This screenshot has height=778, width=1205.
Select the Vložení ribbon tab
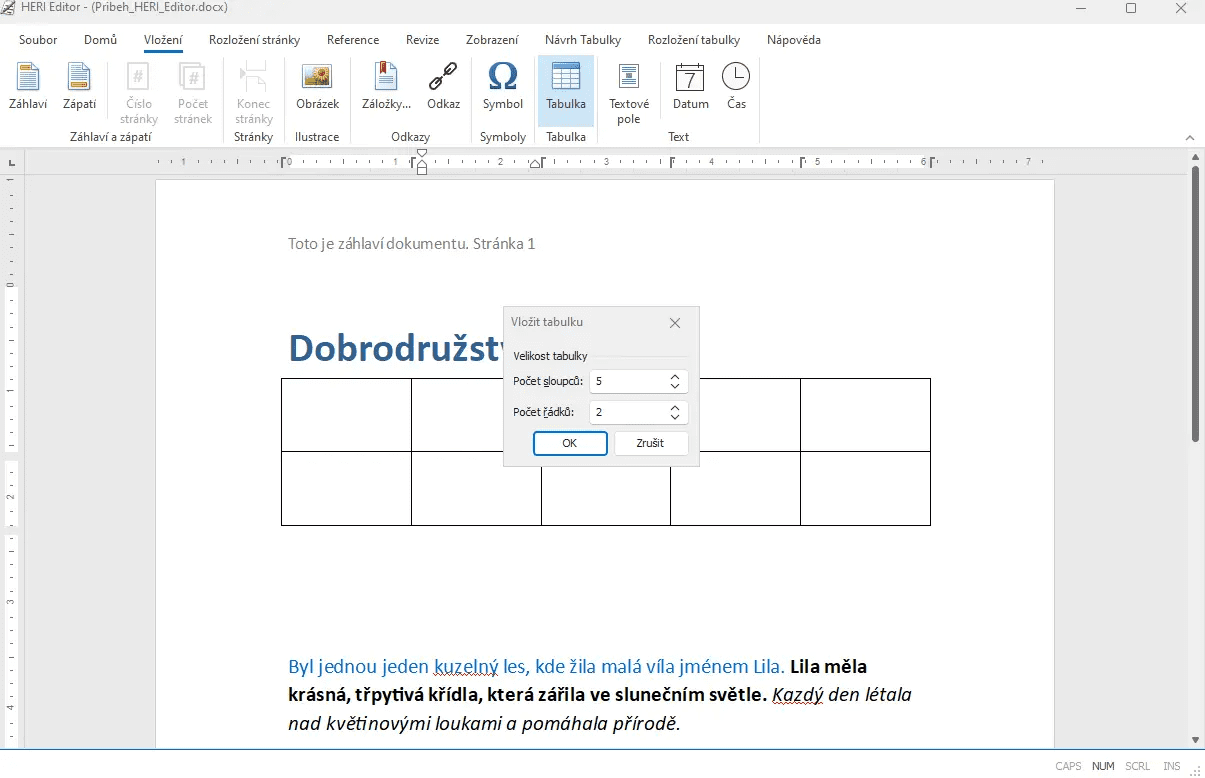click(163, 40)
